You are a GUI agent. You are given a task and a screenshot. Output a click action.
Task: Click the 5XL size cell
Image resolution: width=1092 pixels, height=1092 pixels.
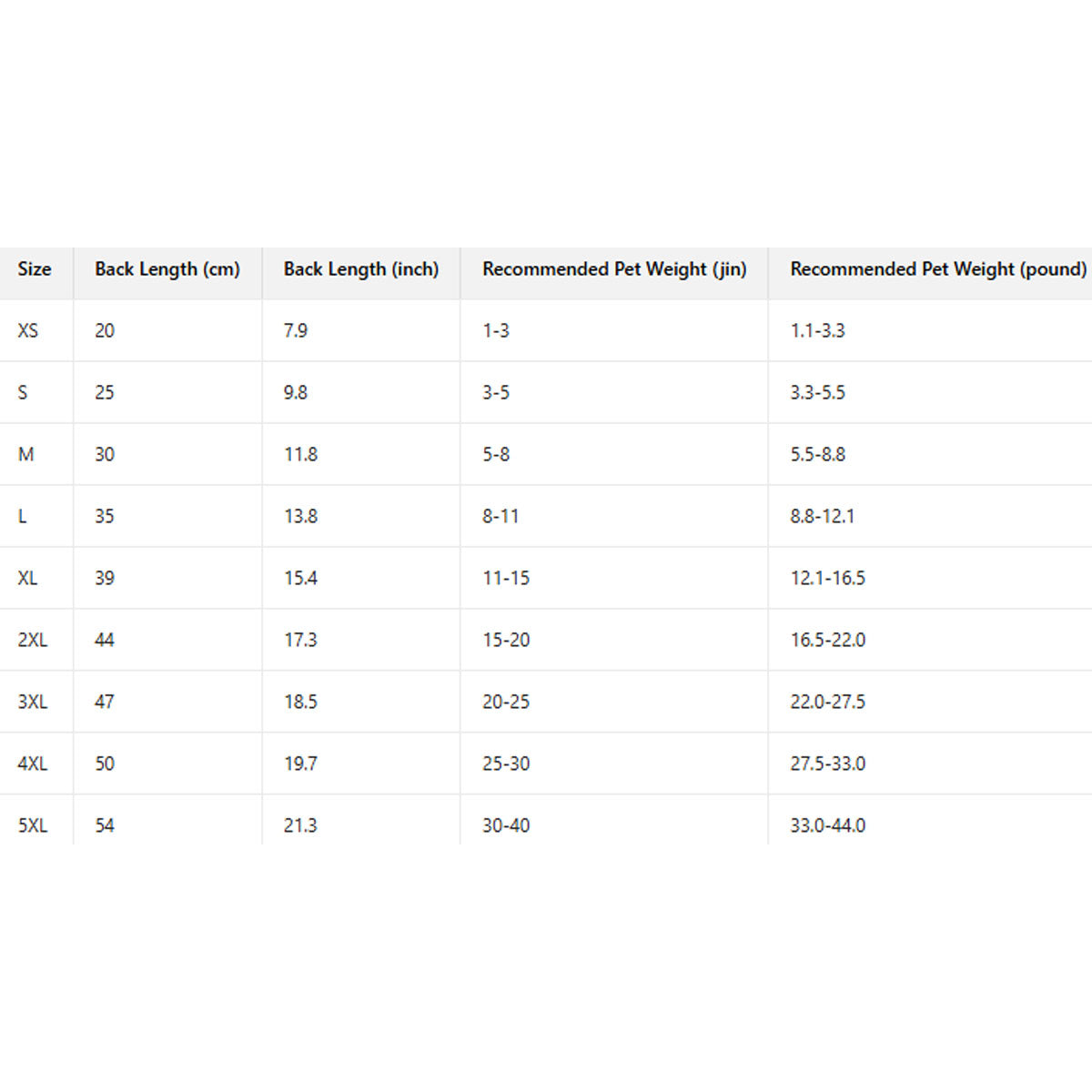(x=33, y=825)
